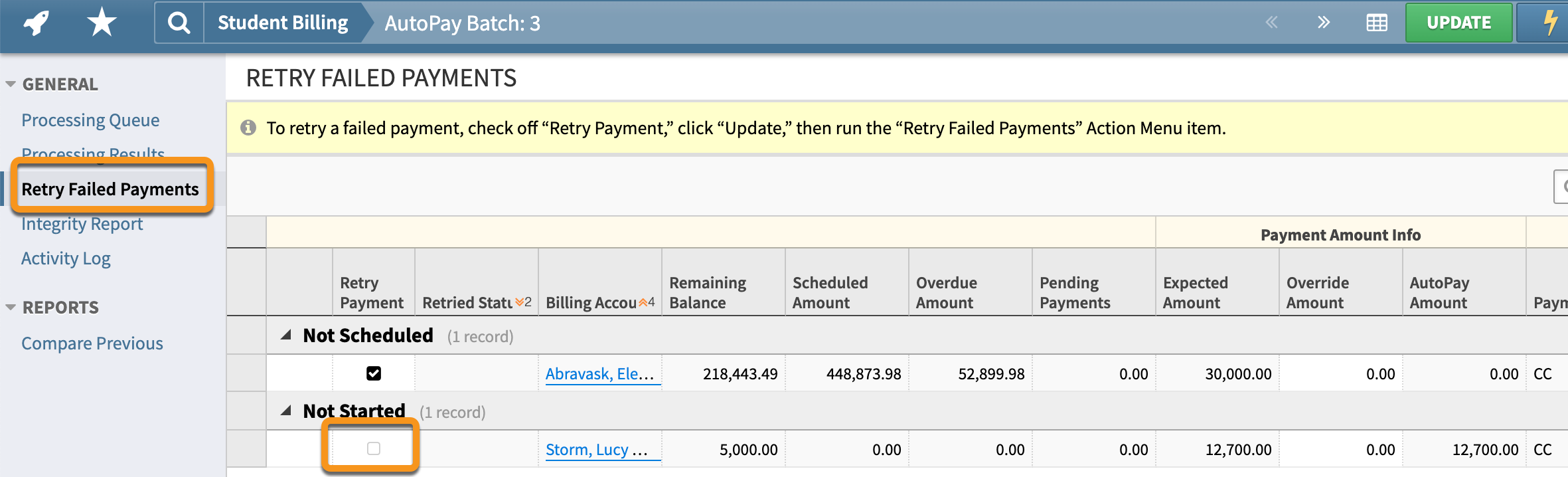1568x477 pixels.
Task: Collapse the Not Started group
Action: (287, 410)
